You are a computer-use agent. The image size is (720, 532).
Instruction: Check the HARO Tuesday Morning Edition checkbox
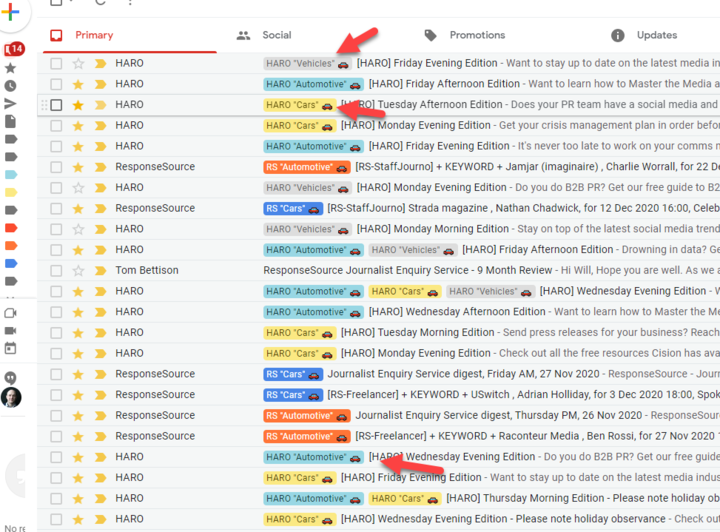click(56, 333)
